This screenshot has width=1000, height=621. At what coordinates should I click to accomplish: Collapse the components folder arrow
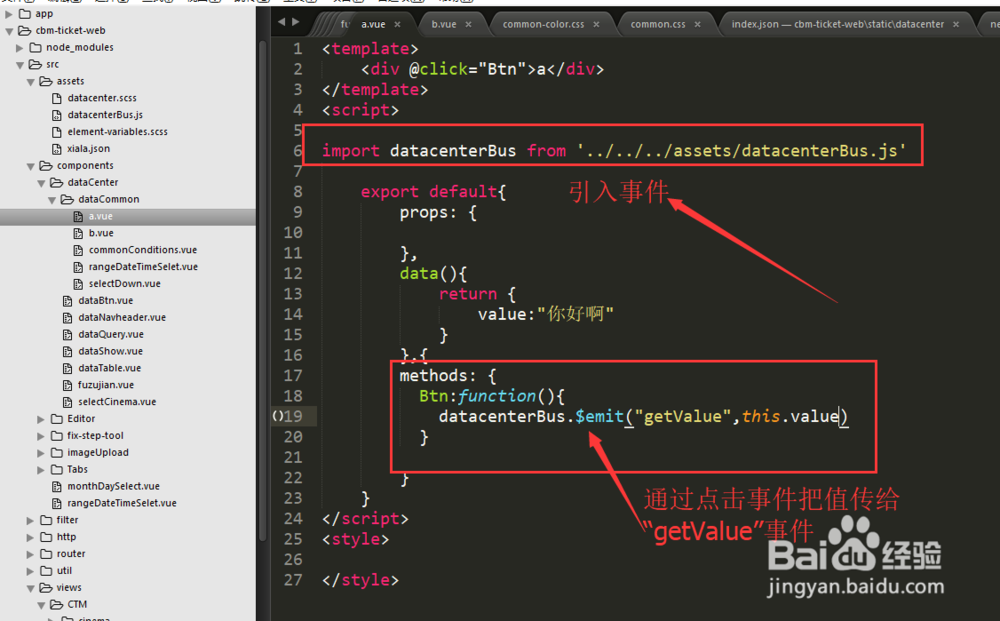(30, 166)
